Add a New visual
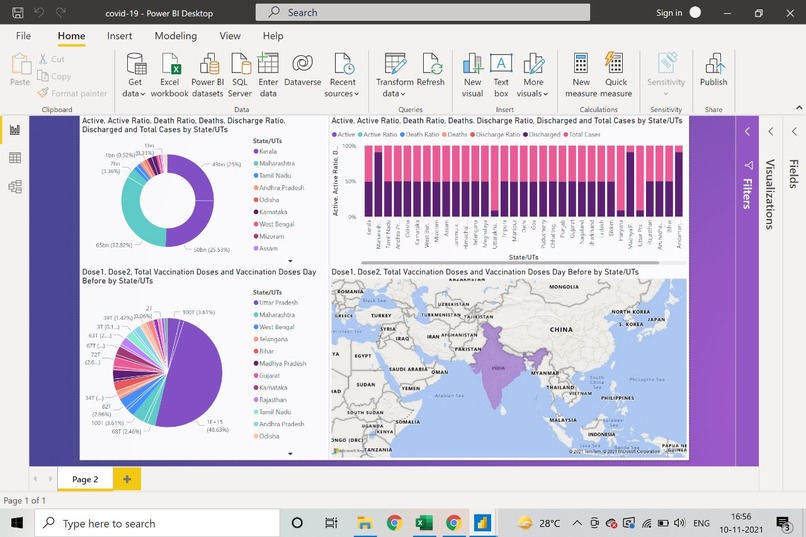Image resolution: width=806 pixels, height=537 pixels. coord(472,75)
